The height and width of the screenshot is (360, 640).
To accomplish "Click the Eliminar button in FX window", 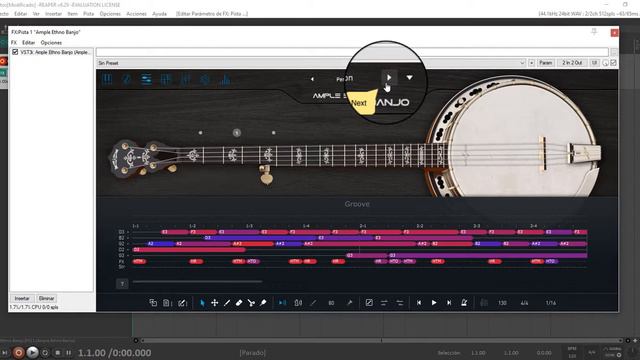I will pyautogui.click(x=46, y=298).
